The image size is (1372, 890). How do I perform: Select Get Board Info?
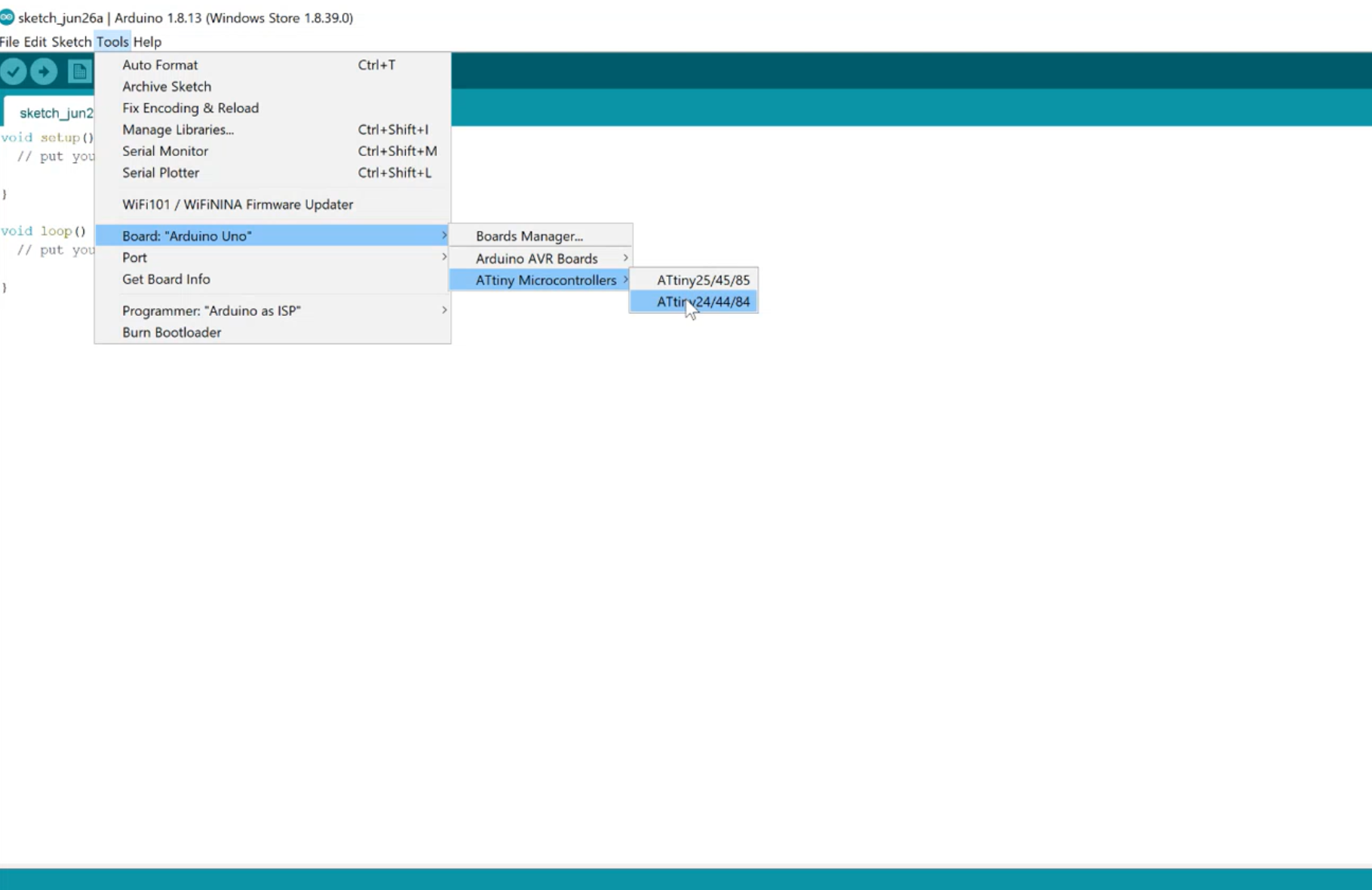[x=272, y=279]
